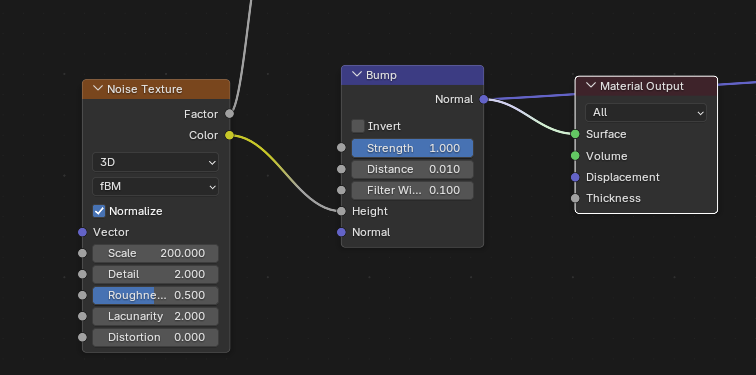Image resolution: width=756 pixels, height=375 pixels.
Task: Click the Roughness input socket
Action: point(82,295)
